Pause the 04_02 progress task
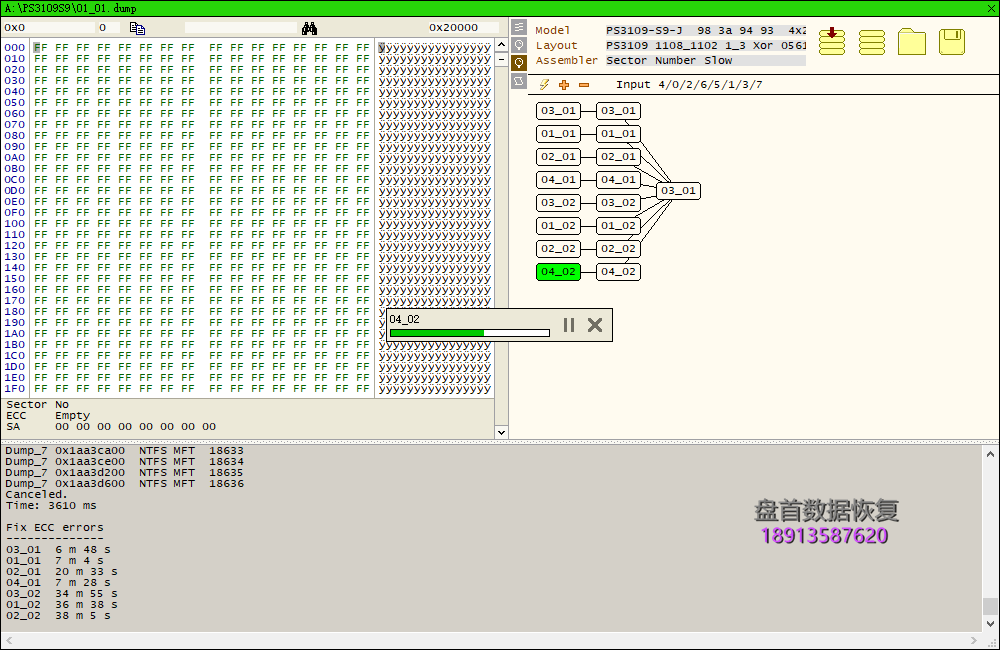This screenshot has height=650, width=1000. point(569,325)
